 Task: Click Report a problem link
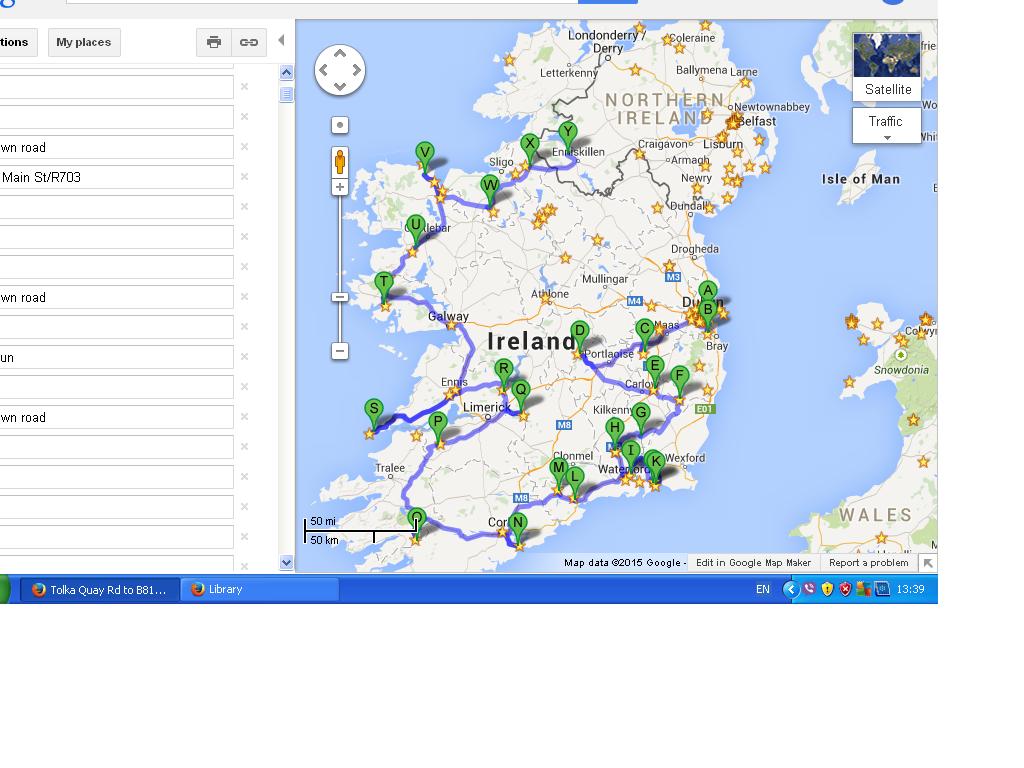[x=868, y=563]
